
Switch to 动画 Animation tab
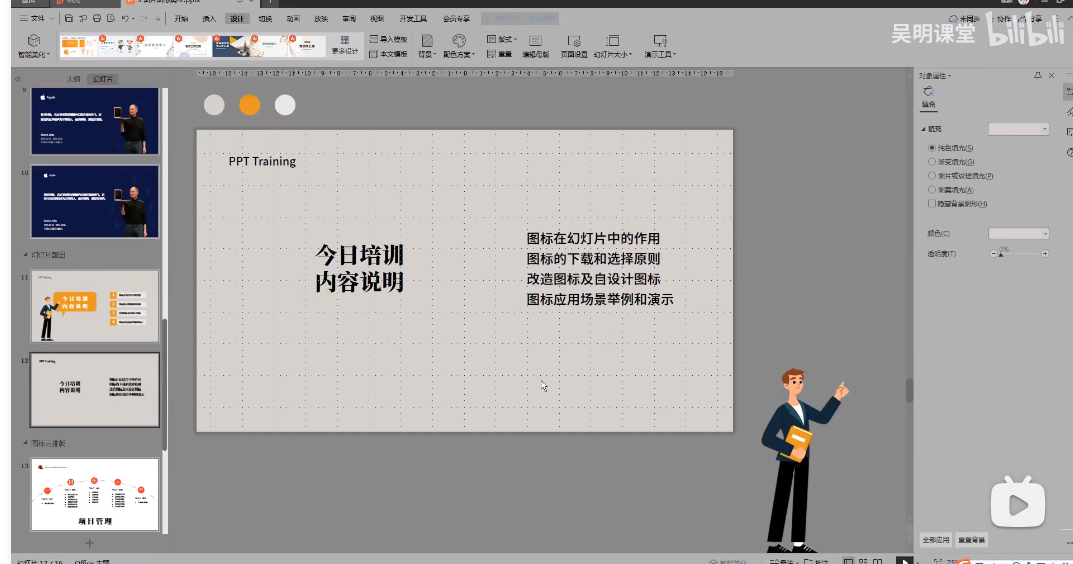pos(293,18)
